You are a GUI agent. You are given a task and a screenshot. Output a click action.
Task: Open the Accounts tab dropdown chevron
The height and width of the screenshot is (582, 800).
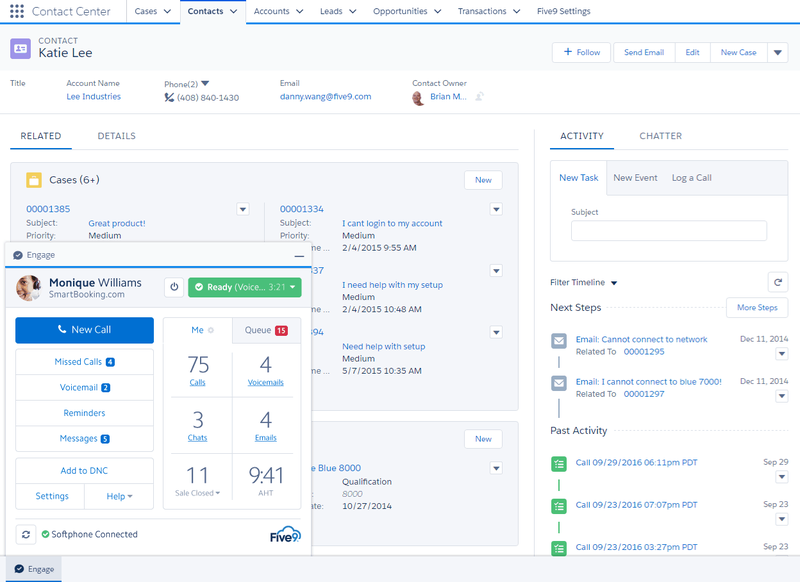point(299,11)
